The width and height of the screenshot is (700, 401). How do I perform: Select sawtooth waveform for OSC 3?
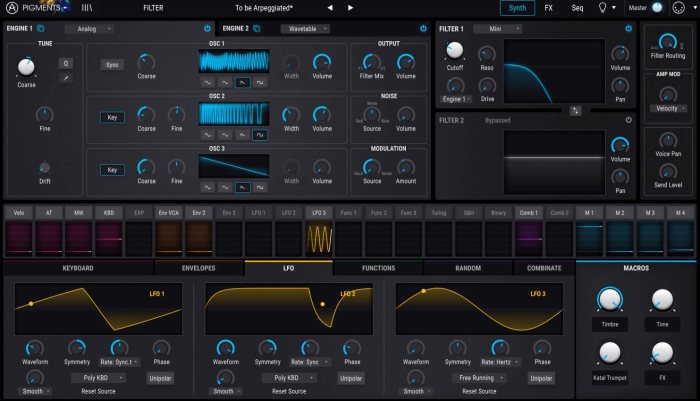(242, 188)
